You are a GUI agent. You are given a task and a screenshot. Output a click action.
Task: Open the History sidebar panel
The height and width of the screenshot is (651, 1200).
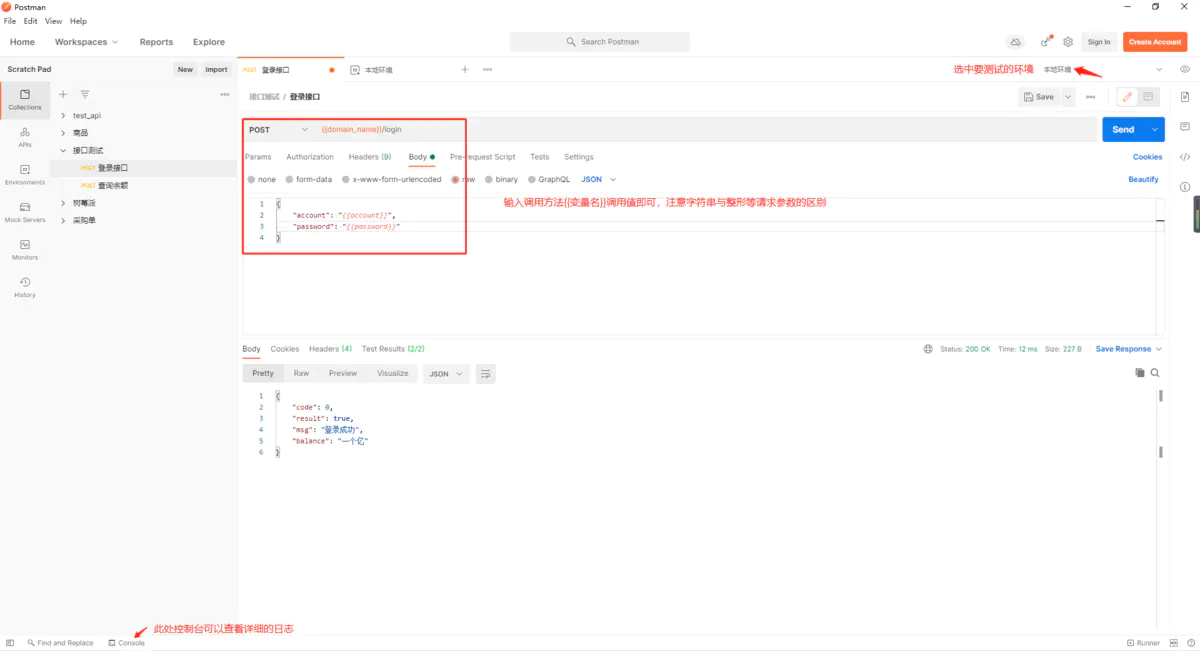25,287
